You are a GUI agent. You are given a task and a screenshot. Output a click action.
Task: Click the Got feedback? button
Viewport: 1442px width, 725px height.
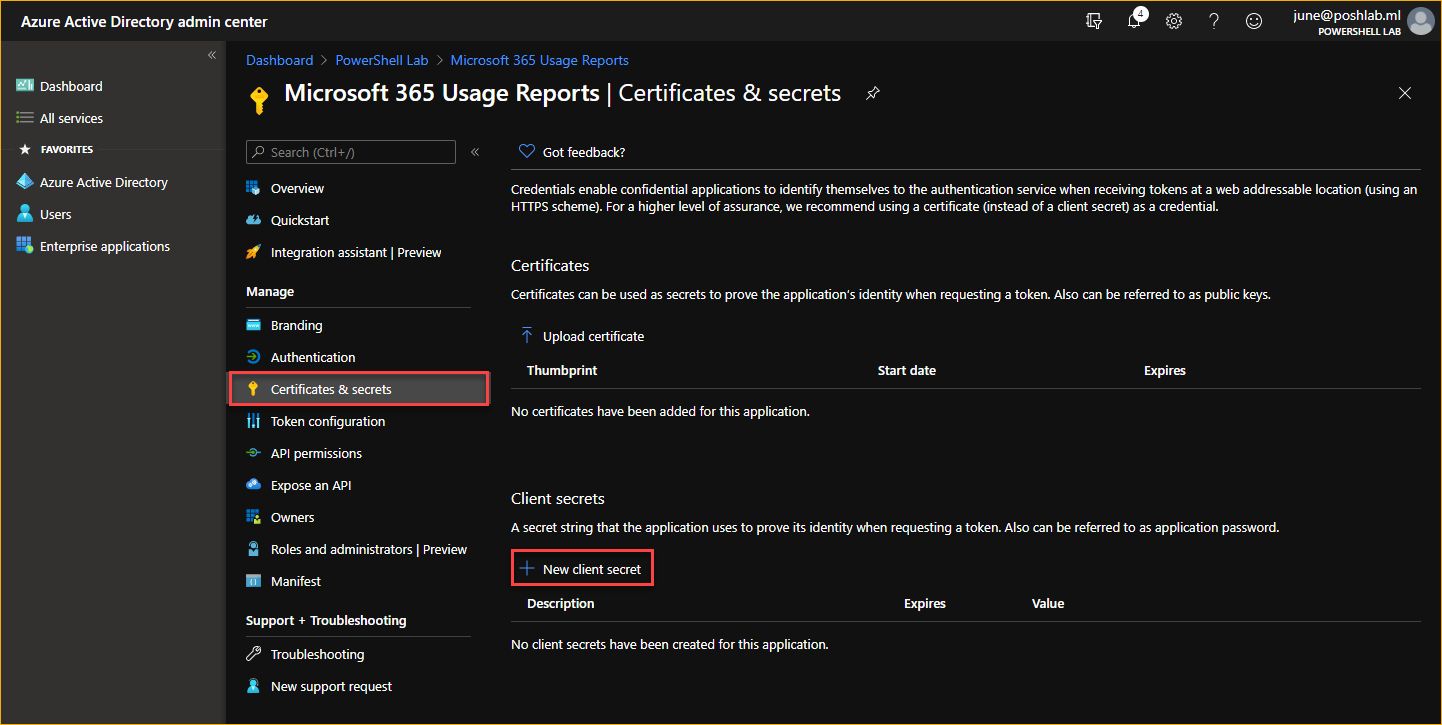point(572,152)
